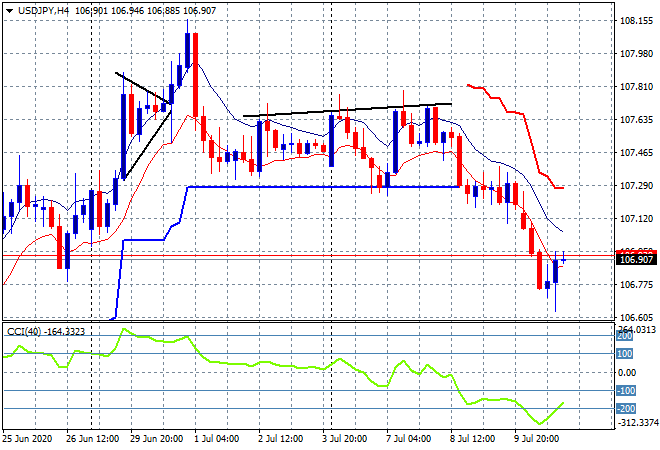The height and width of the screenshot is (450, 660).
Task: Click the 7 Jul 04:00 time label
Action: (x=408, y=439)
